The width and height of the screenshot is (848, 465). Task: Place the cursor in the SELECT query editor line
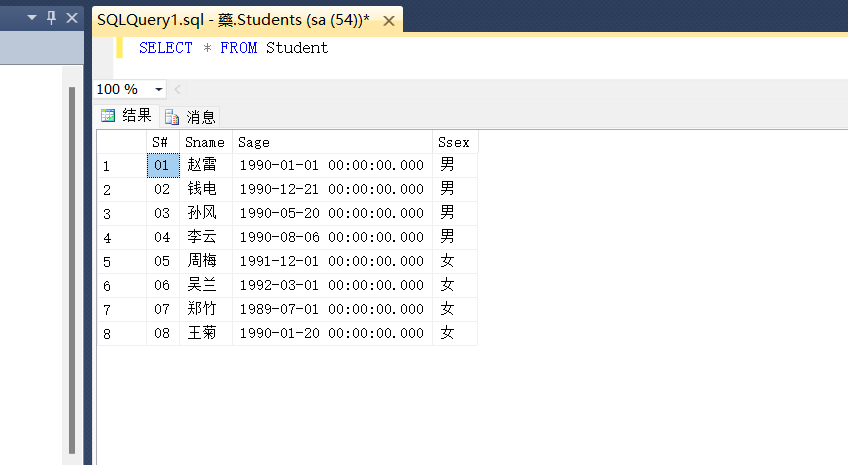click(233, 48)
